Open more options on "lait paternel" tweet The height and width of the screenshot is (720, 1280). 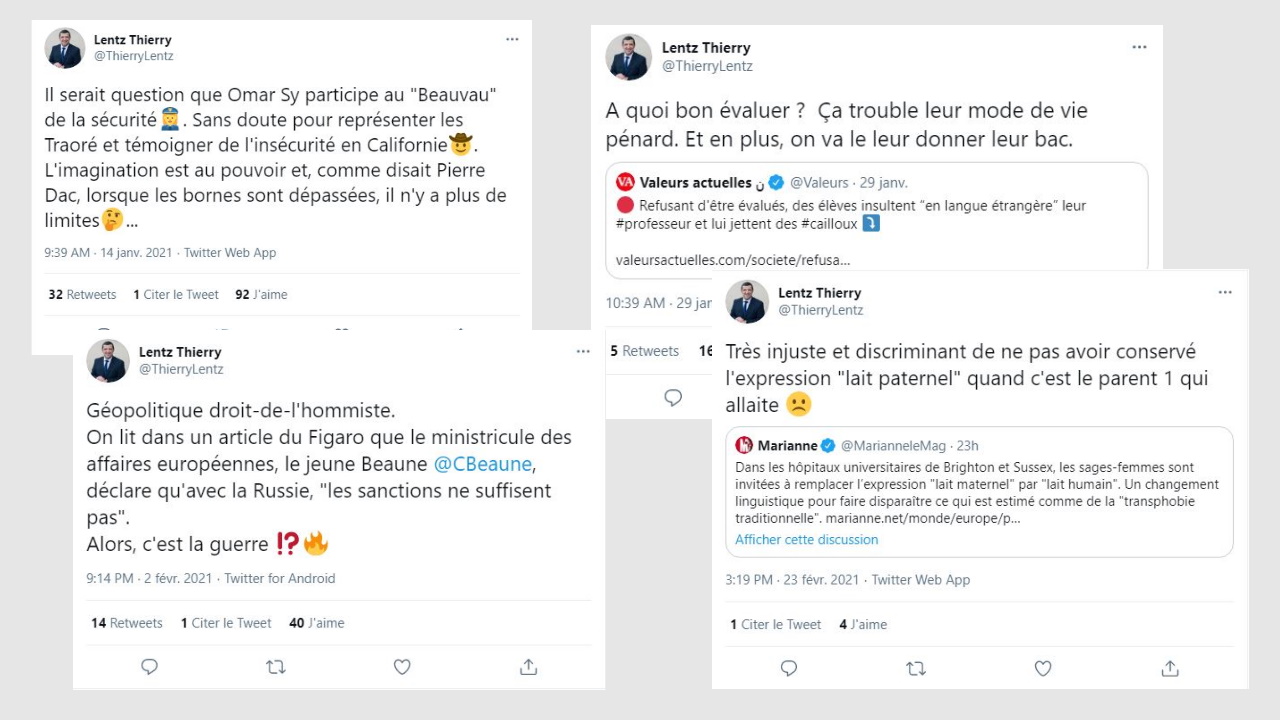[1225, 292]
